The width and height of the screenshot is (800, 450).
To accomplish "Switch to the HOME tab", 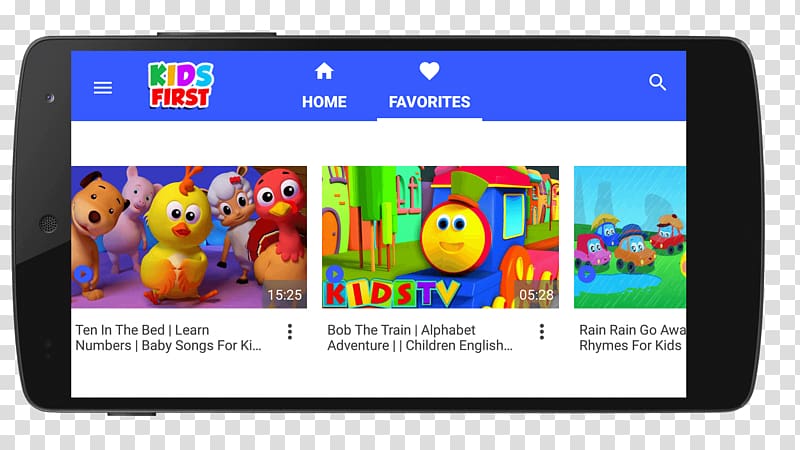I will [x=324, y=102].
